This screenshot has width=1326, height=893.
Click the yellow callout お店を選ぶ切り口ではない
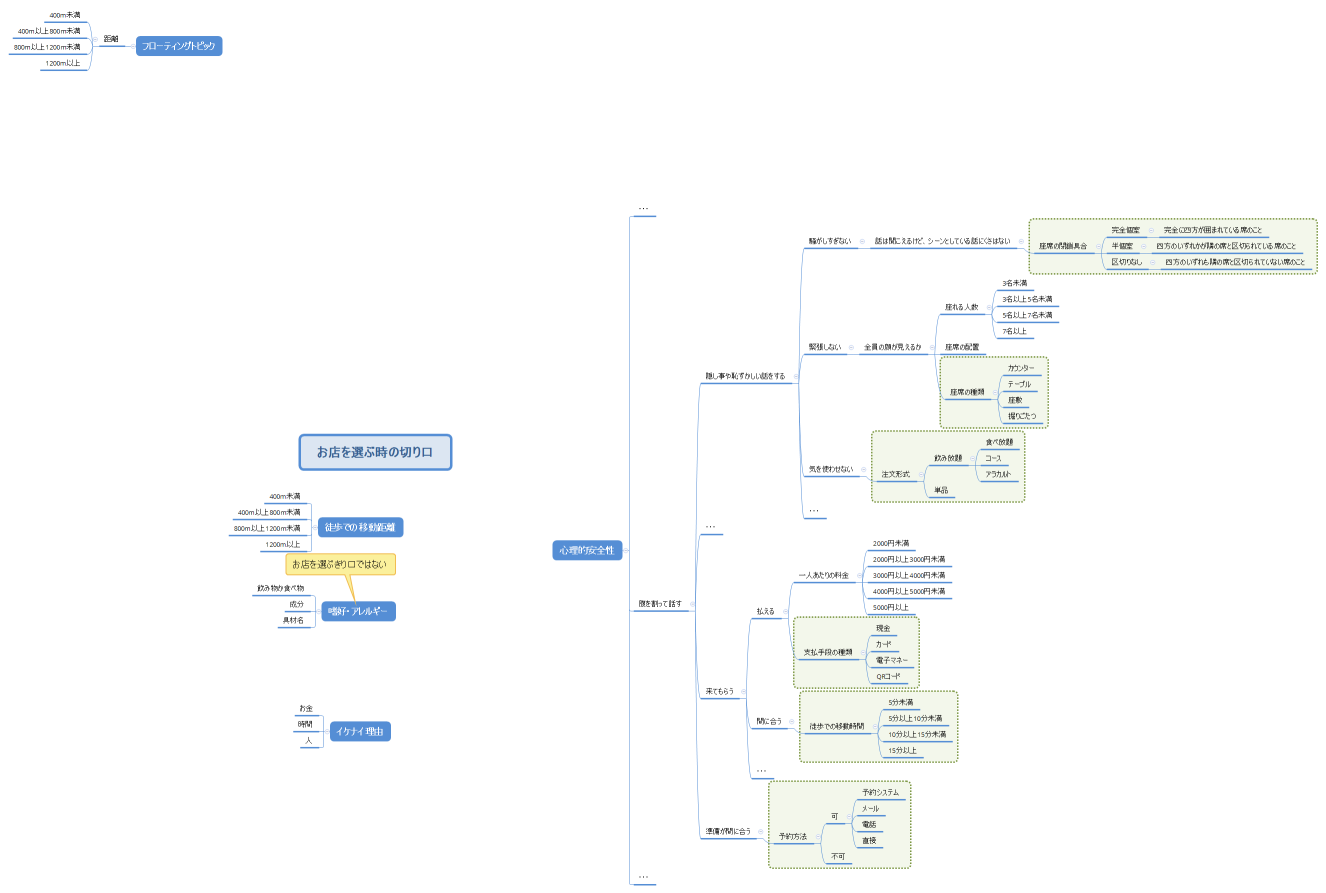tap(341, 565)
